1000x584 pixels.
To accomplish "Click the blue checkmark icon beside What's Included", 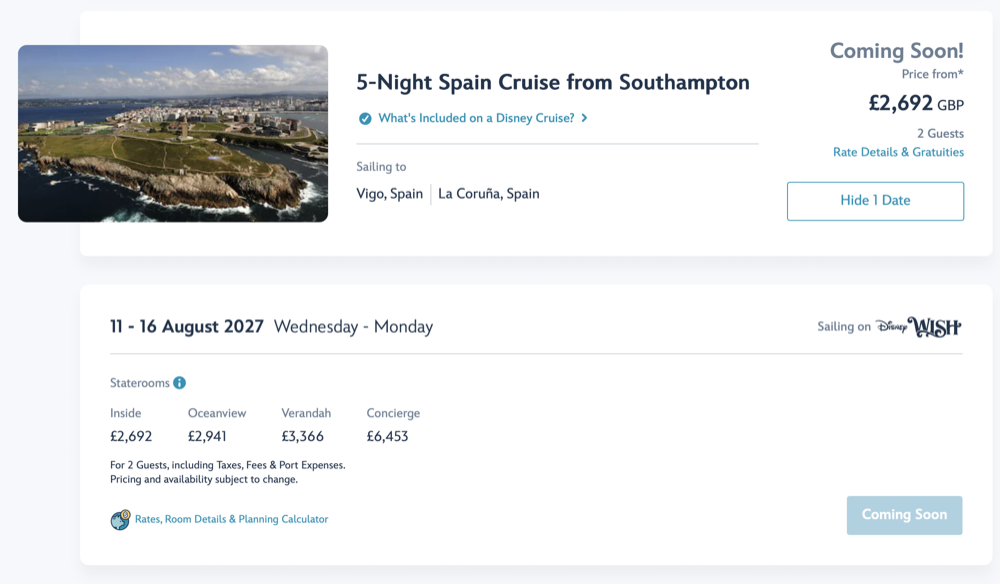I will 364,118.
